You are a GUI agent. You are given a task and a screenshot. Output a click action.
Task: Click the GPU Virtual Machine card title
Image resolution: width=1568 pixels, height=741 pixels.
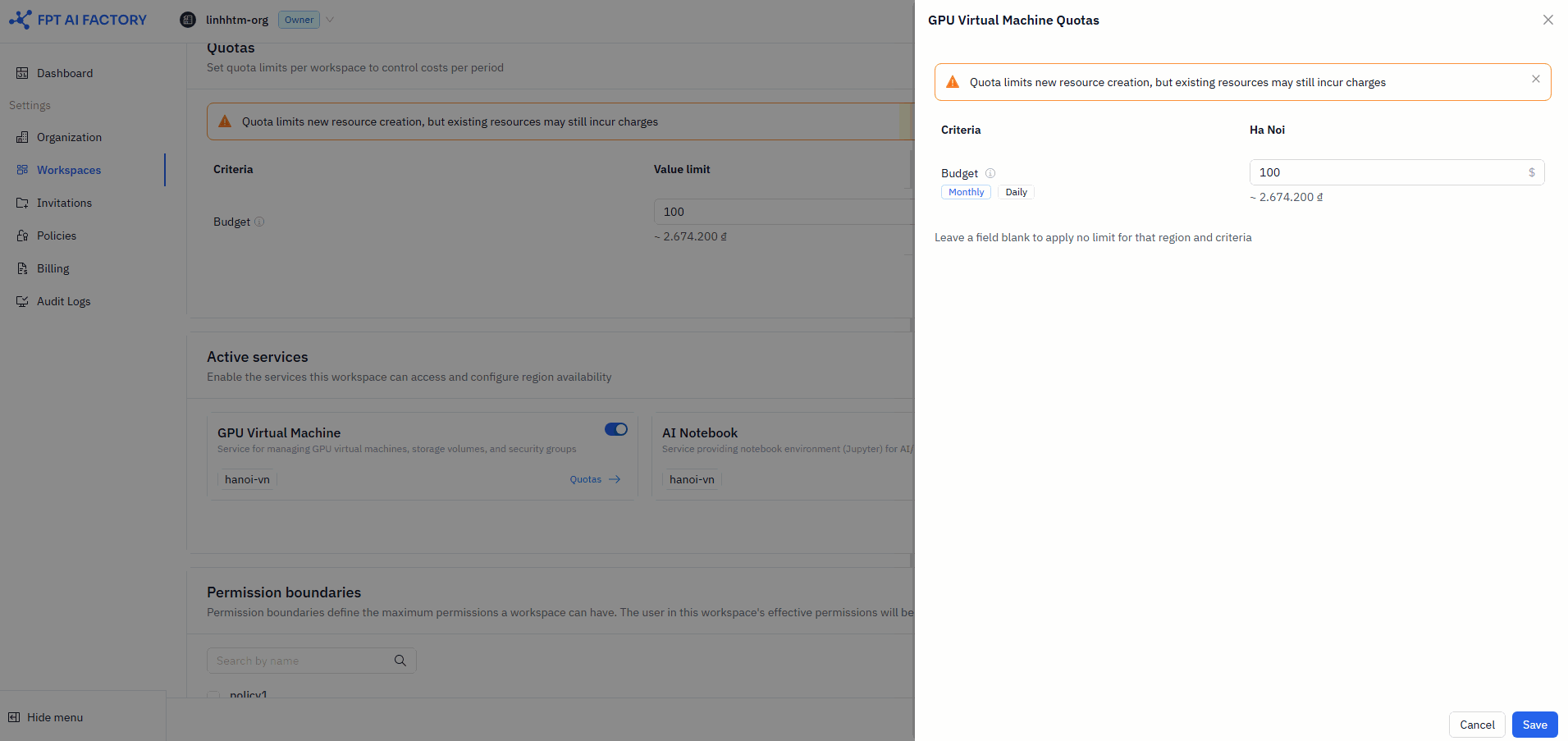[279, 432]
